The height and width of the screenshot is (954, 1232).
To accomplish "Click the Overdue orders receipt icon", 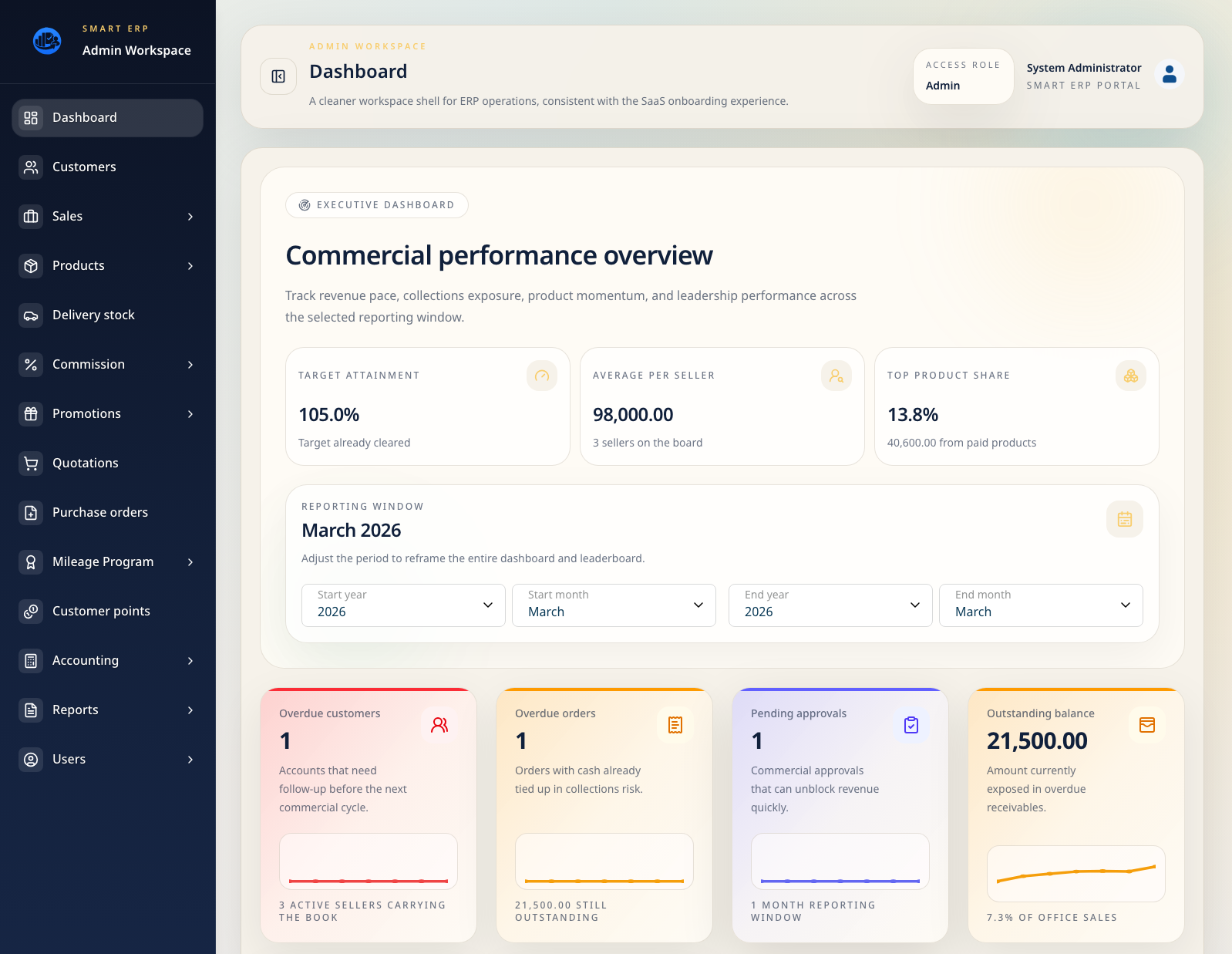I will point(675,725).
